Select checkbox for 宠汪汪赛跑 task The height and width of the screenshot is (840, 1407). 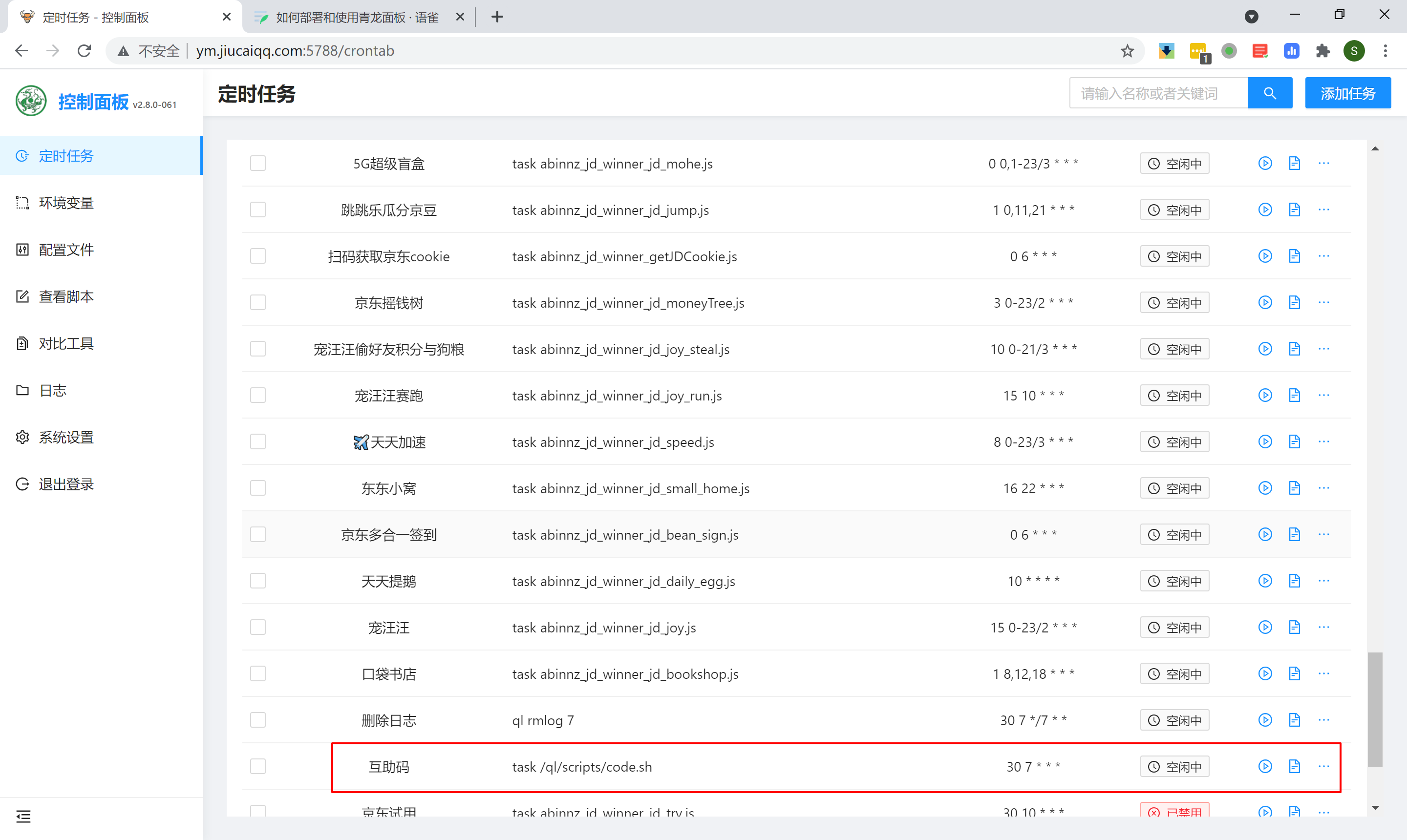257,396
